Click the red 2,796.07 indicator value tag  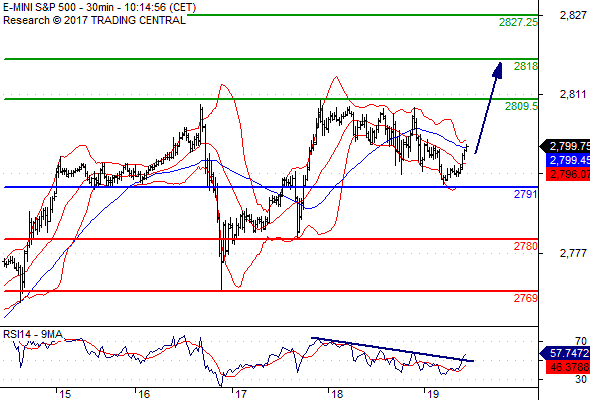567,174
